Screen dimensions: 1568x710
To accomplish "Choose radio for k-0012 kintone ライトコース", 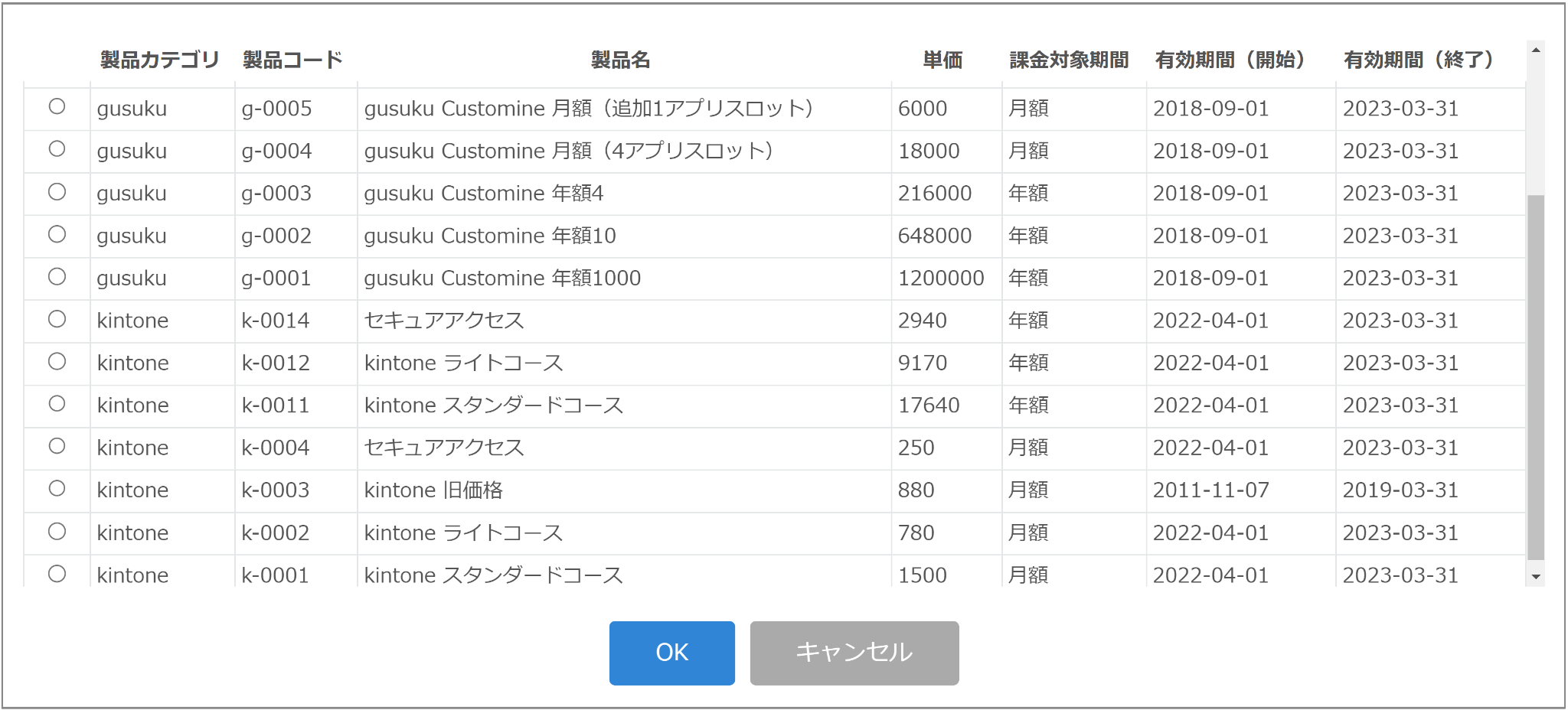I will [x=57, y=361].
